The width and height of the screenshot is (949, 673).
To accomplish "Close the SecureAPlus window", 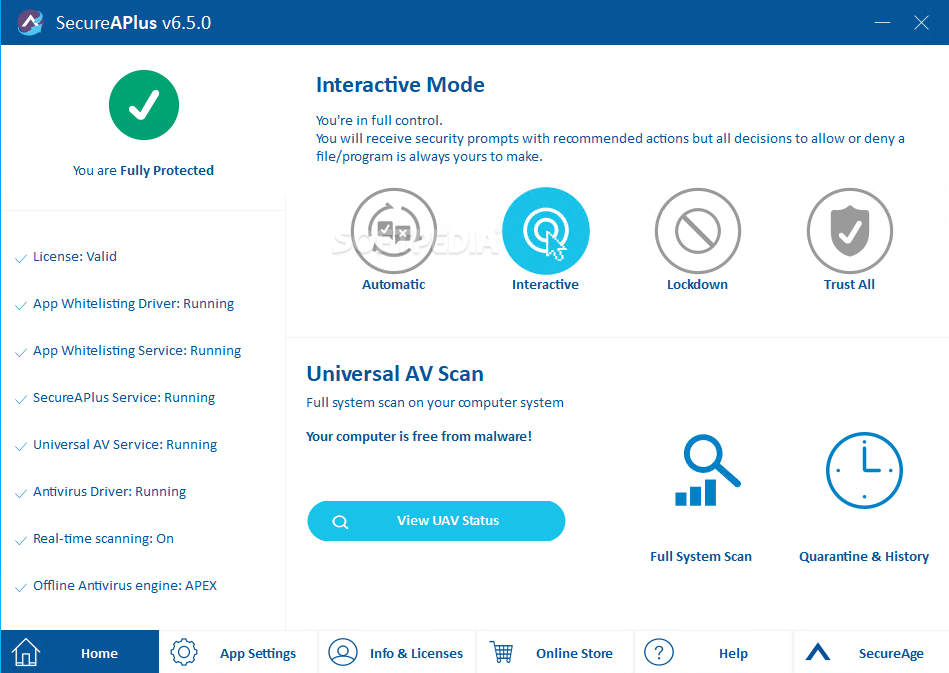I will 921,23.
